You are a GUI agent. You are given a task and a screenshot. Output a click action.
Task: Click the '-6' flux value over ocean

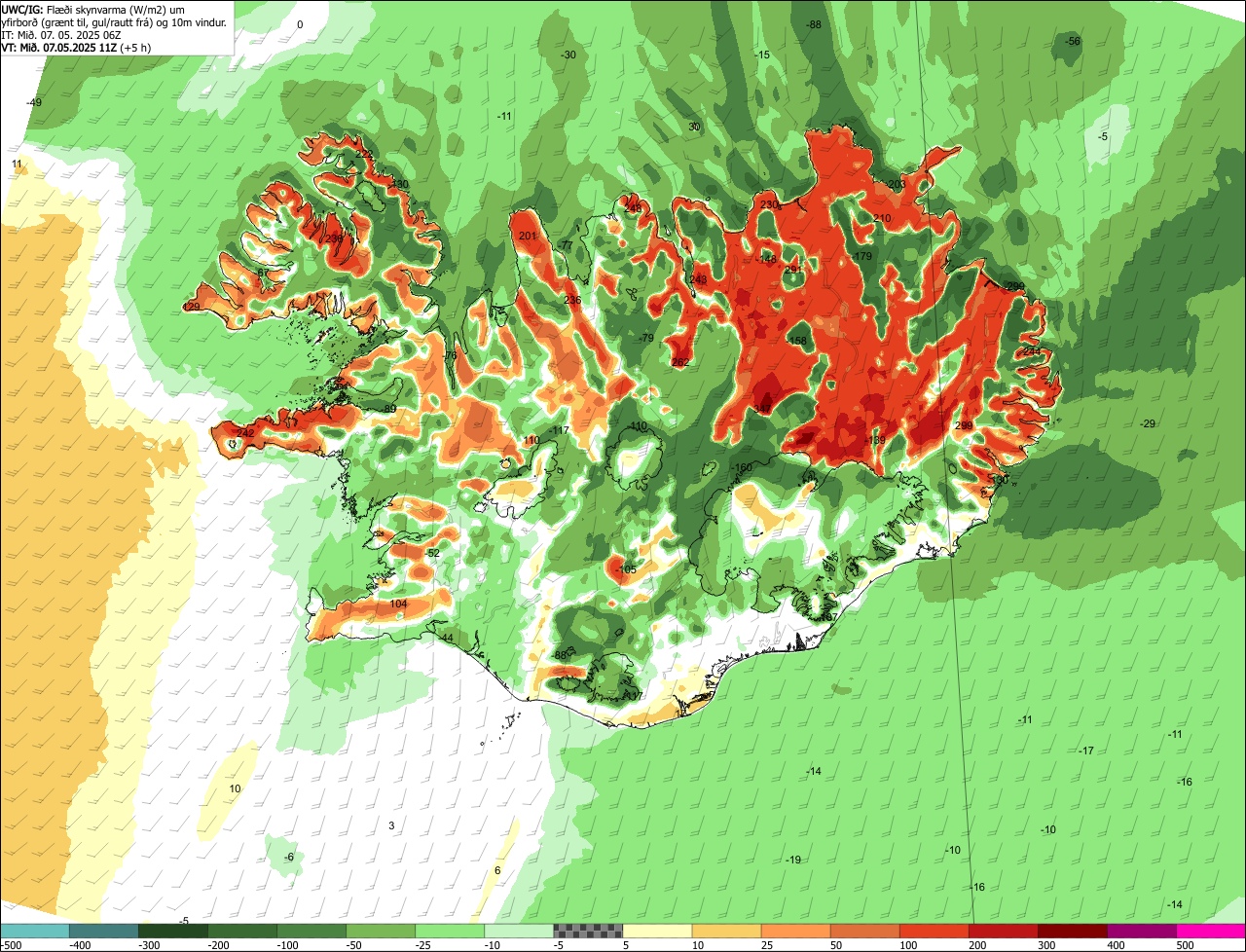[288, 857]
